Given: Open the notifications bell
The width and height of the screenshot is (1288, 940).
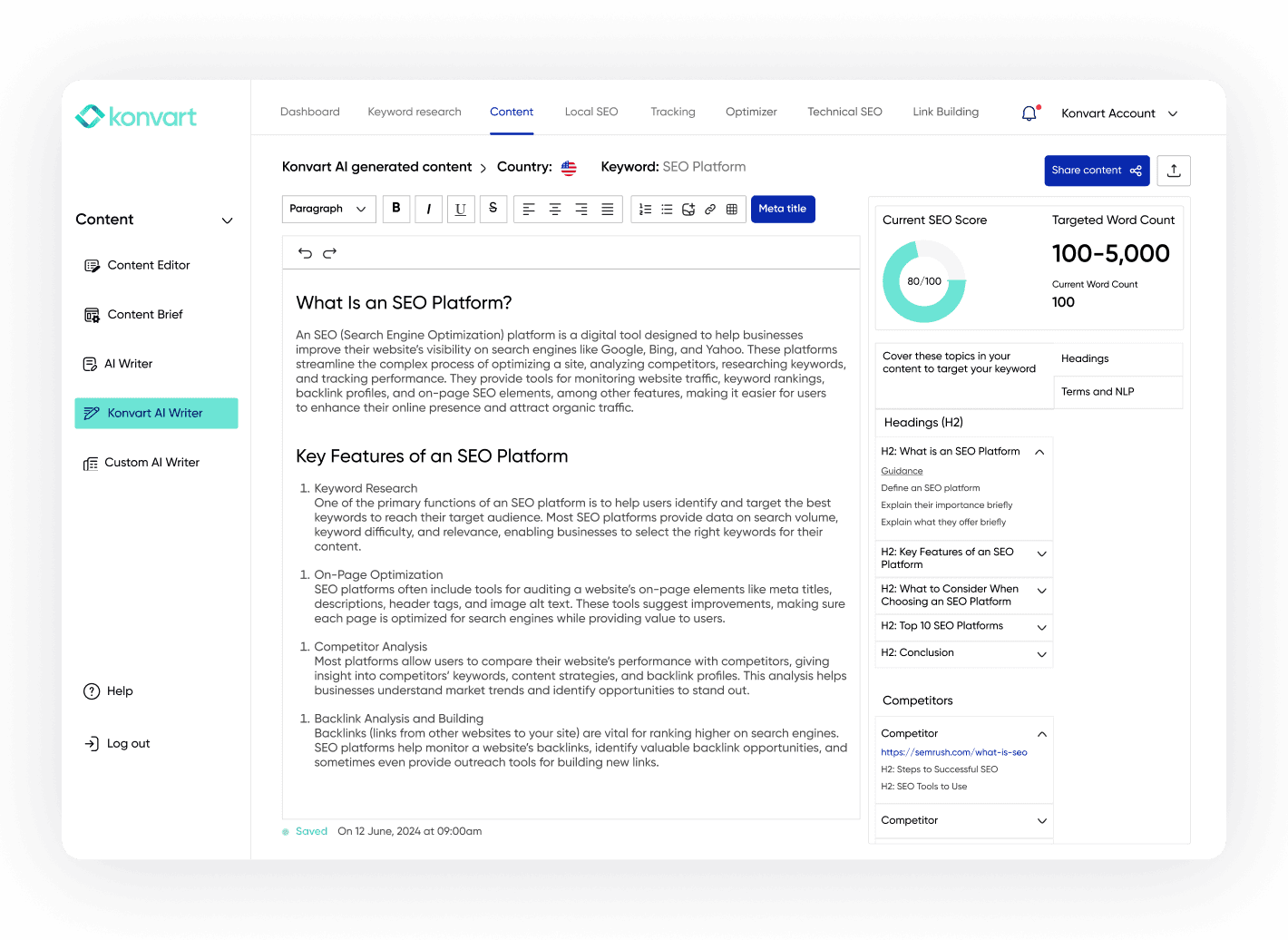Looking at the screenshot, I should click(x=1029, y=113).
